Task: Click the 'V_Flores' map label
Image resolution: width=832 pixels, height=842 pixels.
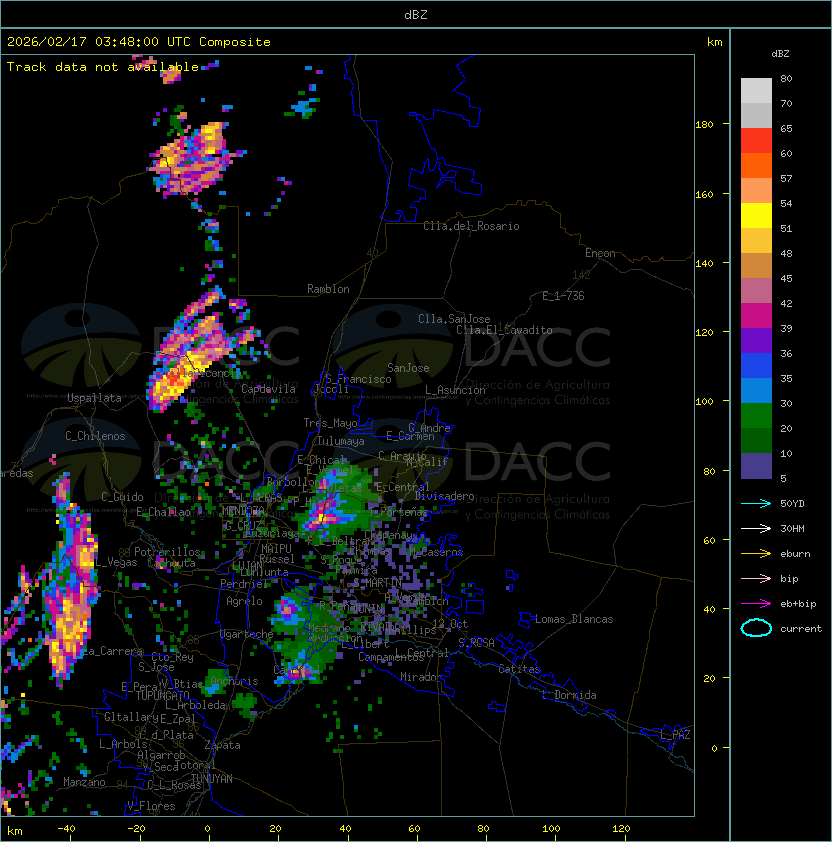Action: tap(151, 806)
